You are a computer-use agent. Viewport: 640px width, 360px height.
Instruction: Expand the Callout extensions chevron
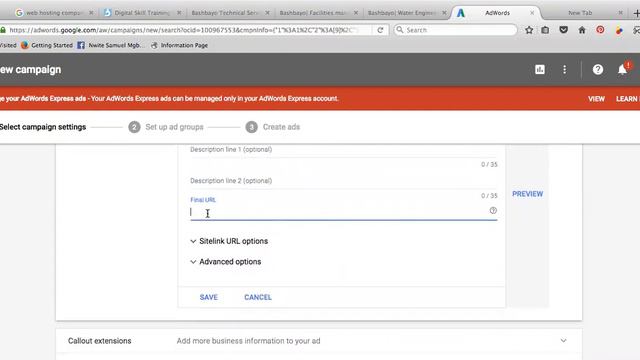click(563, 340)
